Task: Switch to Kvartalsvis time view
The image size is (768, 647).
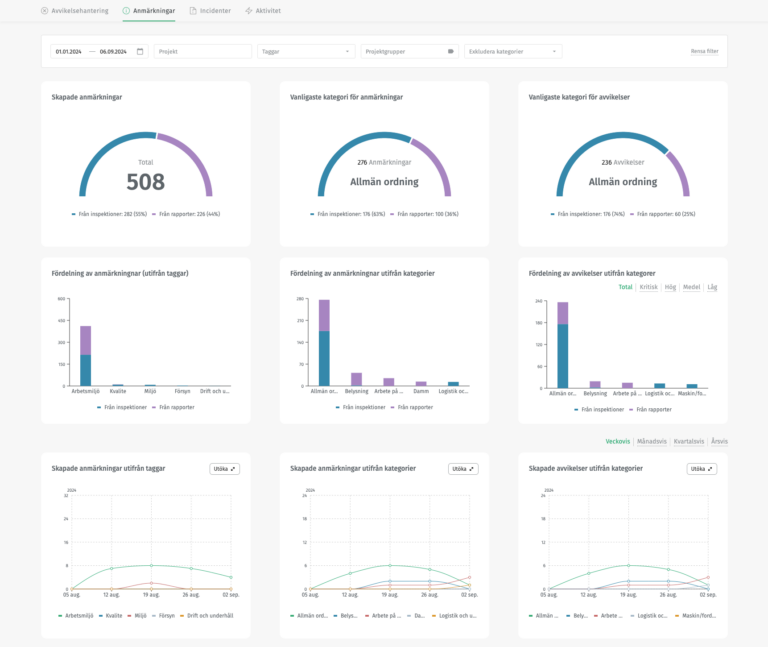Action: click(689, 441)
